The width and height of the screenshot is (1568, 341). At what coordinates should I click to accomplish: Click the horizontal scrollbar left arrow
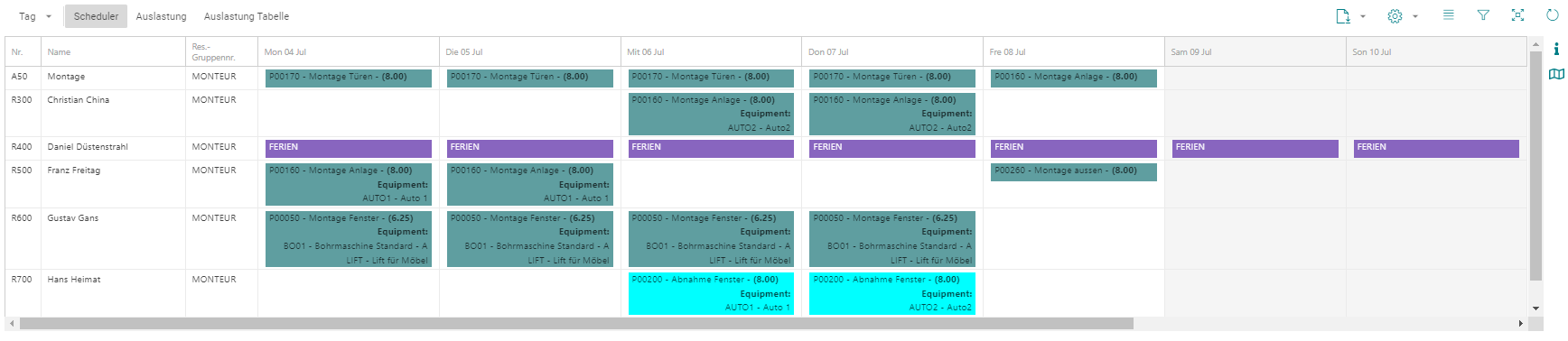11,323
